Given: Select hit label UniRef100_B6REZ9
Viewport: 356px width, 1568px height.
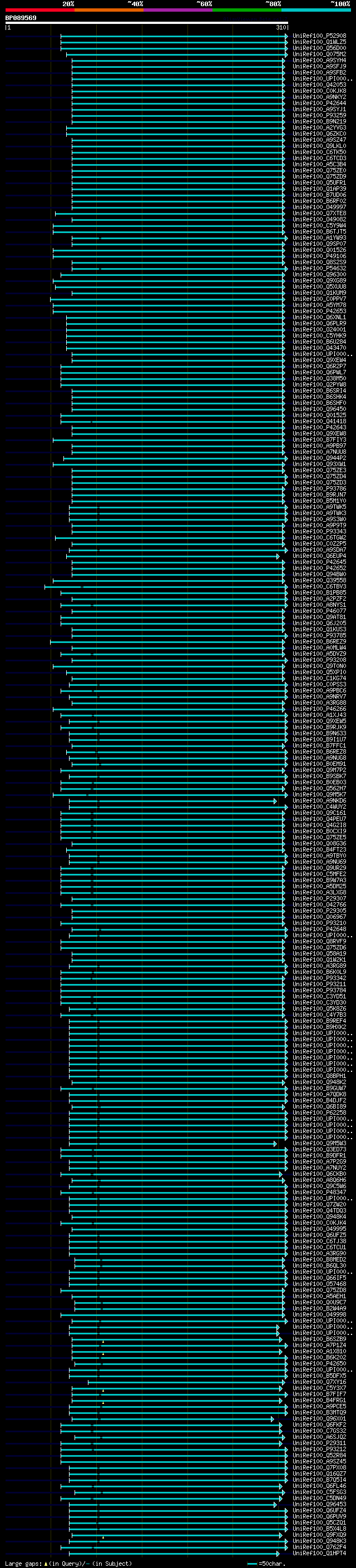Looking at the screenshot, I should point(319,641).
